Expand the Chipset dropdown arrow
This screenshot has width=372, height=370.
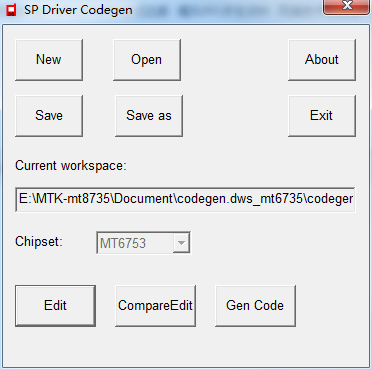coord(181,243)
